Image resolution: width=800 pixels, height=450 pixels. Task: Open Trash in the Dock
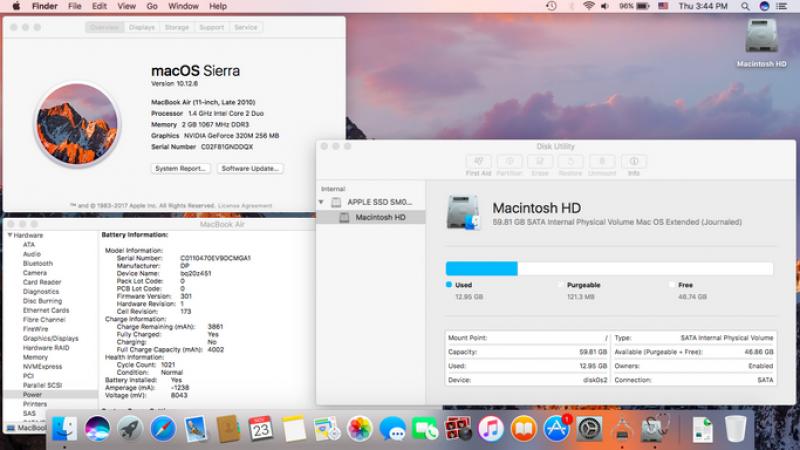point(736,429)
